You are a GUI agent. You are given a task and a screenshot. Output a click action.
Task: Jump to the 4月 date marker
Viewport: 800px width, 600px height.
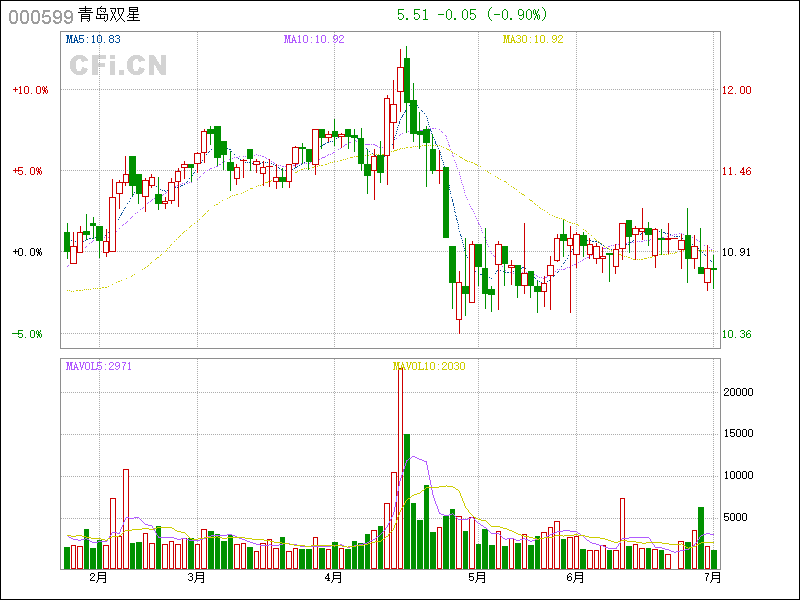click(x=333, y=577)
